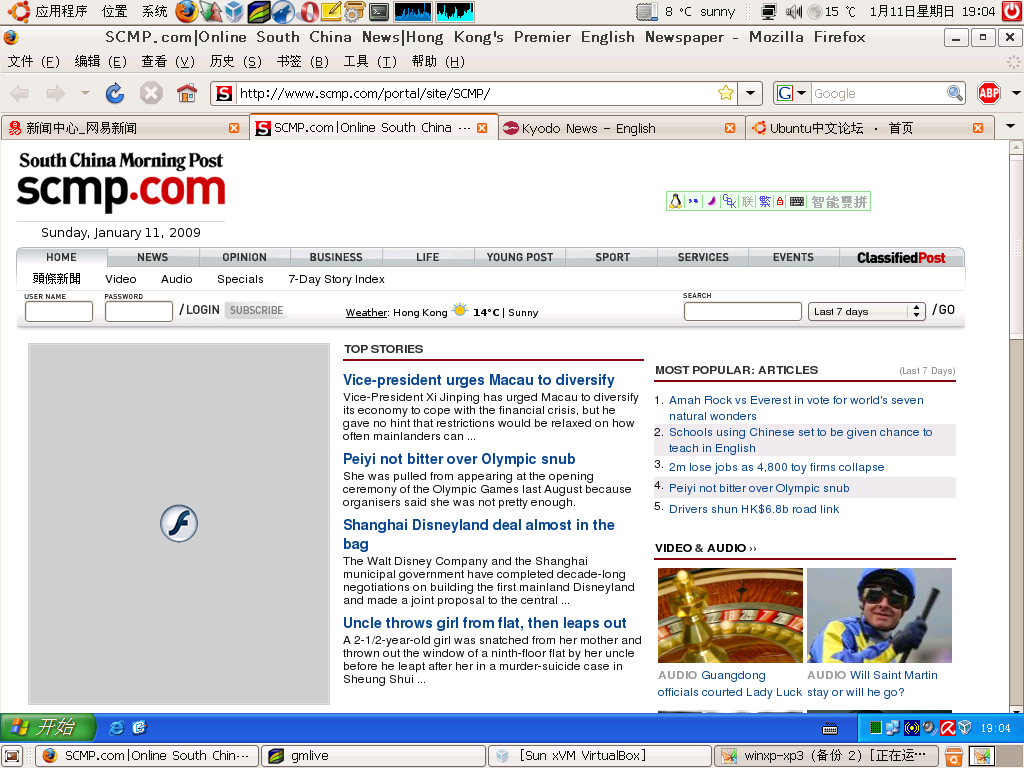Open the terminal launcher in top panel

[378, 11]
